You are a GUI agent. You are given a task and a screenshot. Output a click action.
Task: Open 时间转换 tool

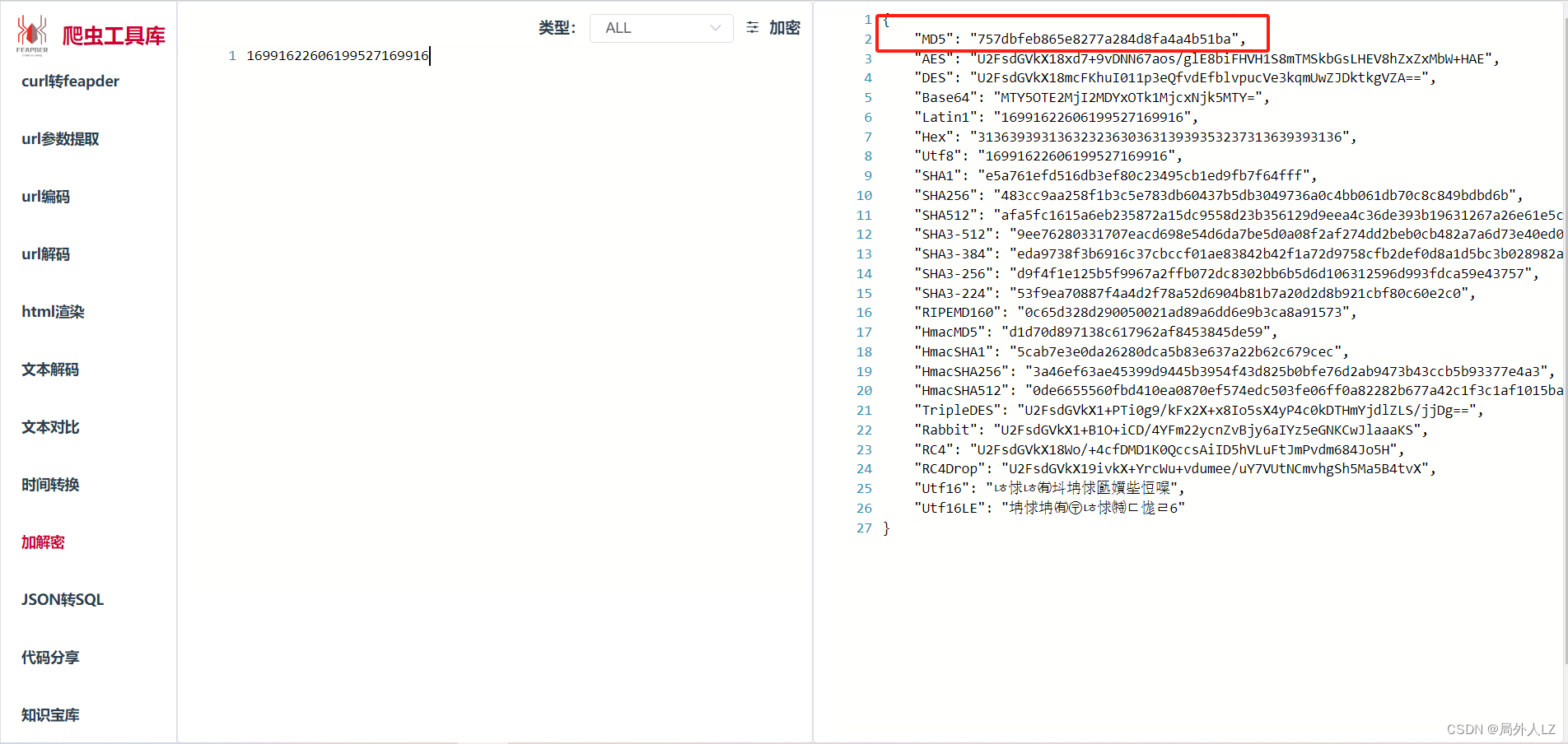click(50, 485)
